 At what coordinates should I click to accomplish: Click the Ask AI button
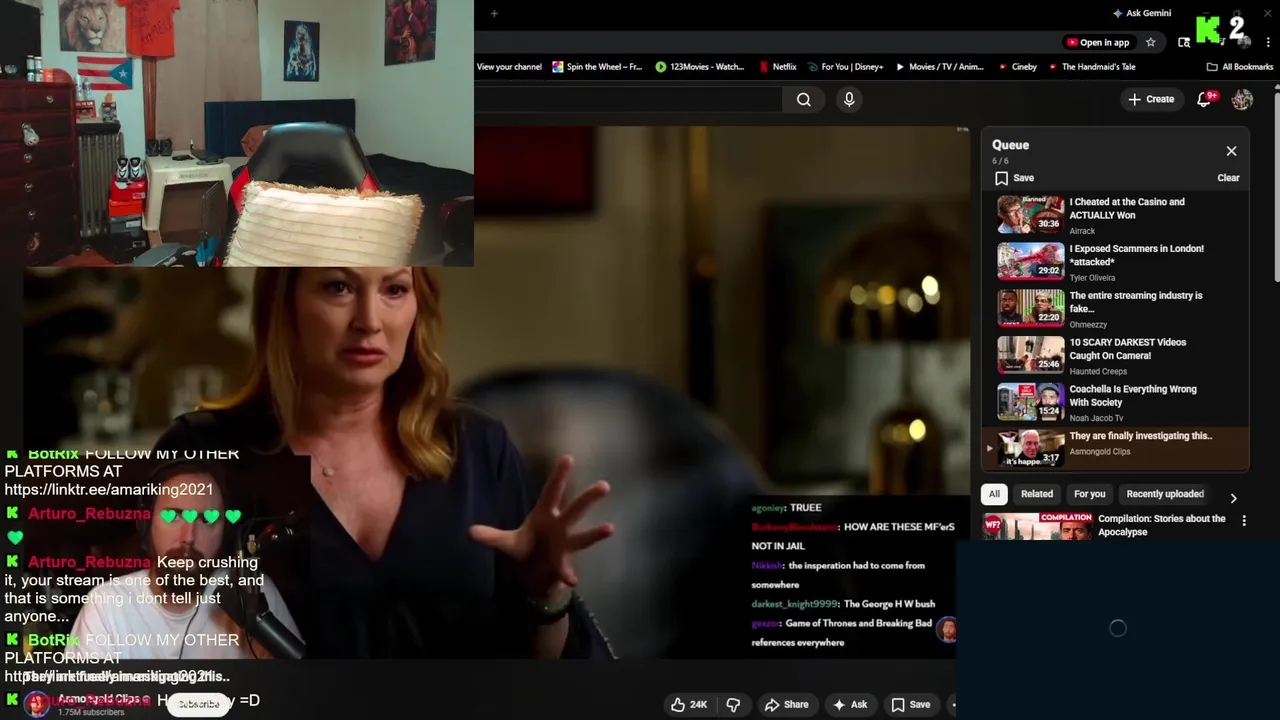(849, 705)
